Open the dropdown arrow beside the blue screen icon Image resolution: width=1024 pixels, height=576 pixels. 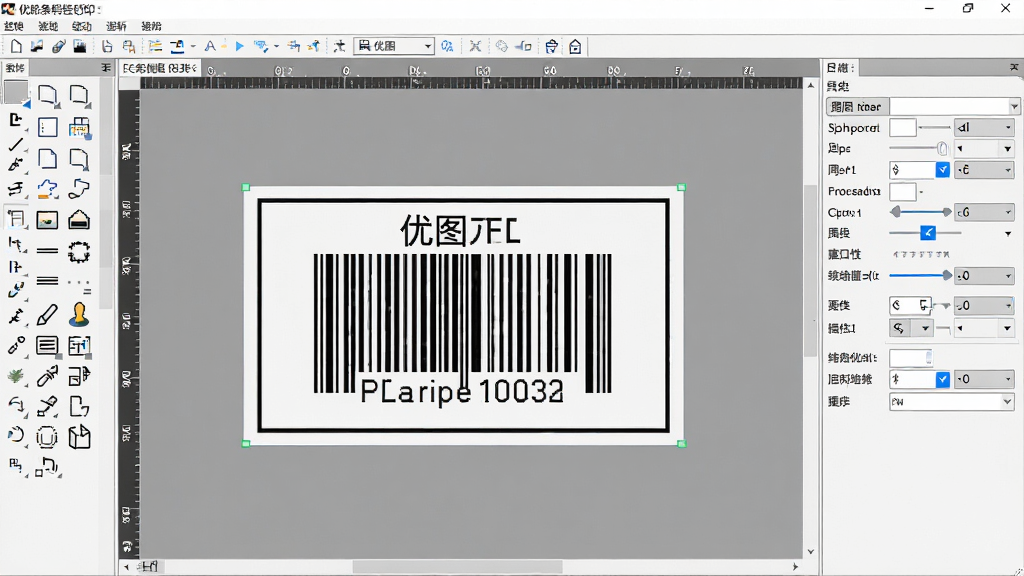(x=276, y=46)
